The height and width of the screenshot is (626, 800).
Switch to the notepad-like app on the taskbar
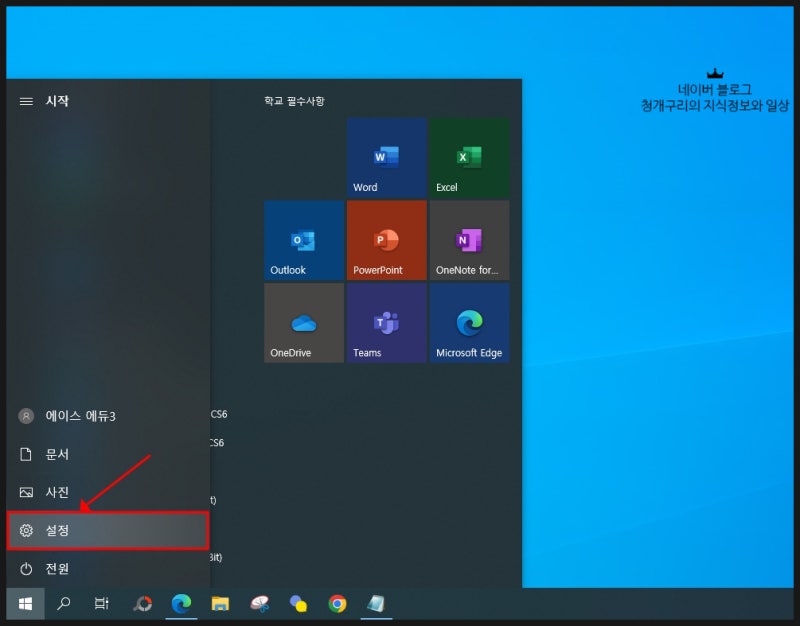[377, 604]
